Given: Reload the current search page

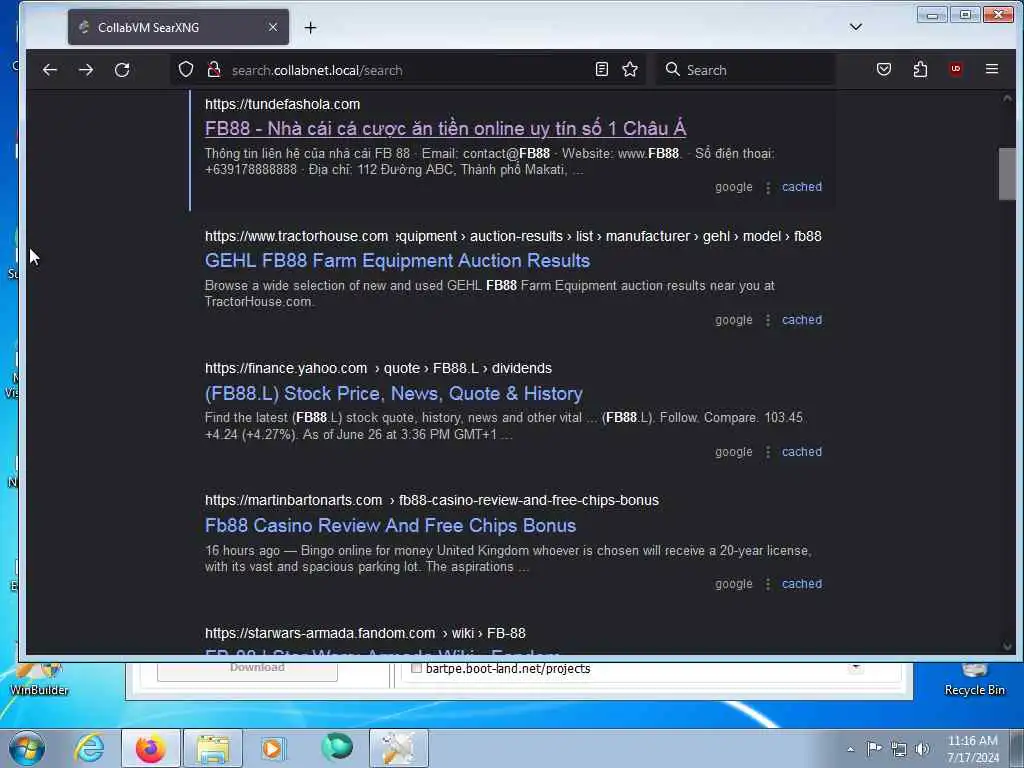Looking at the screenshot, I should pos(122,70).
